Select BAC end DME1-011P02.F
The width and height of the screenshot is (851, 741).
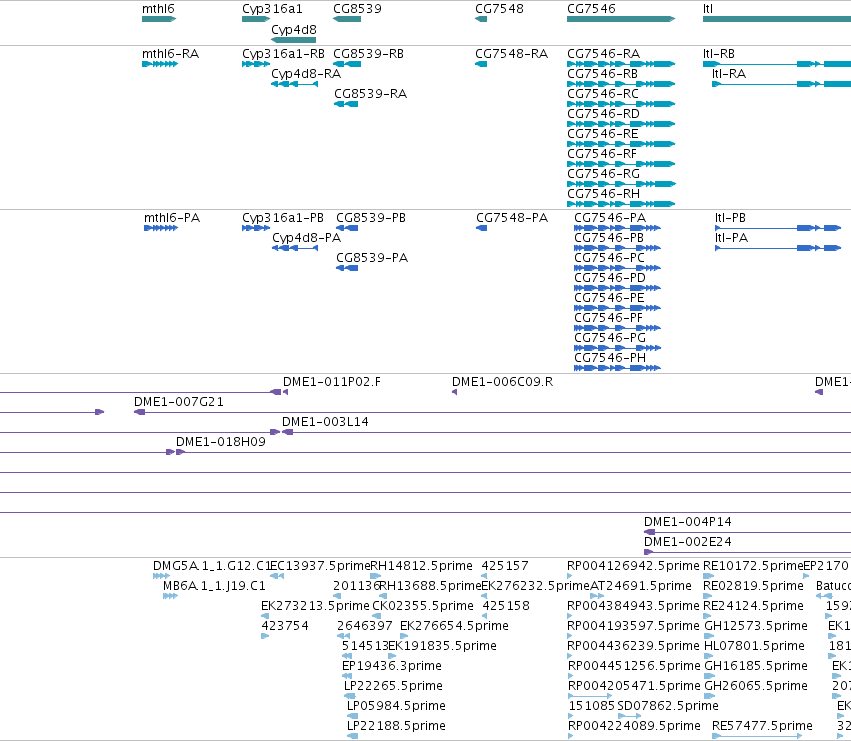coord(285,392)
